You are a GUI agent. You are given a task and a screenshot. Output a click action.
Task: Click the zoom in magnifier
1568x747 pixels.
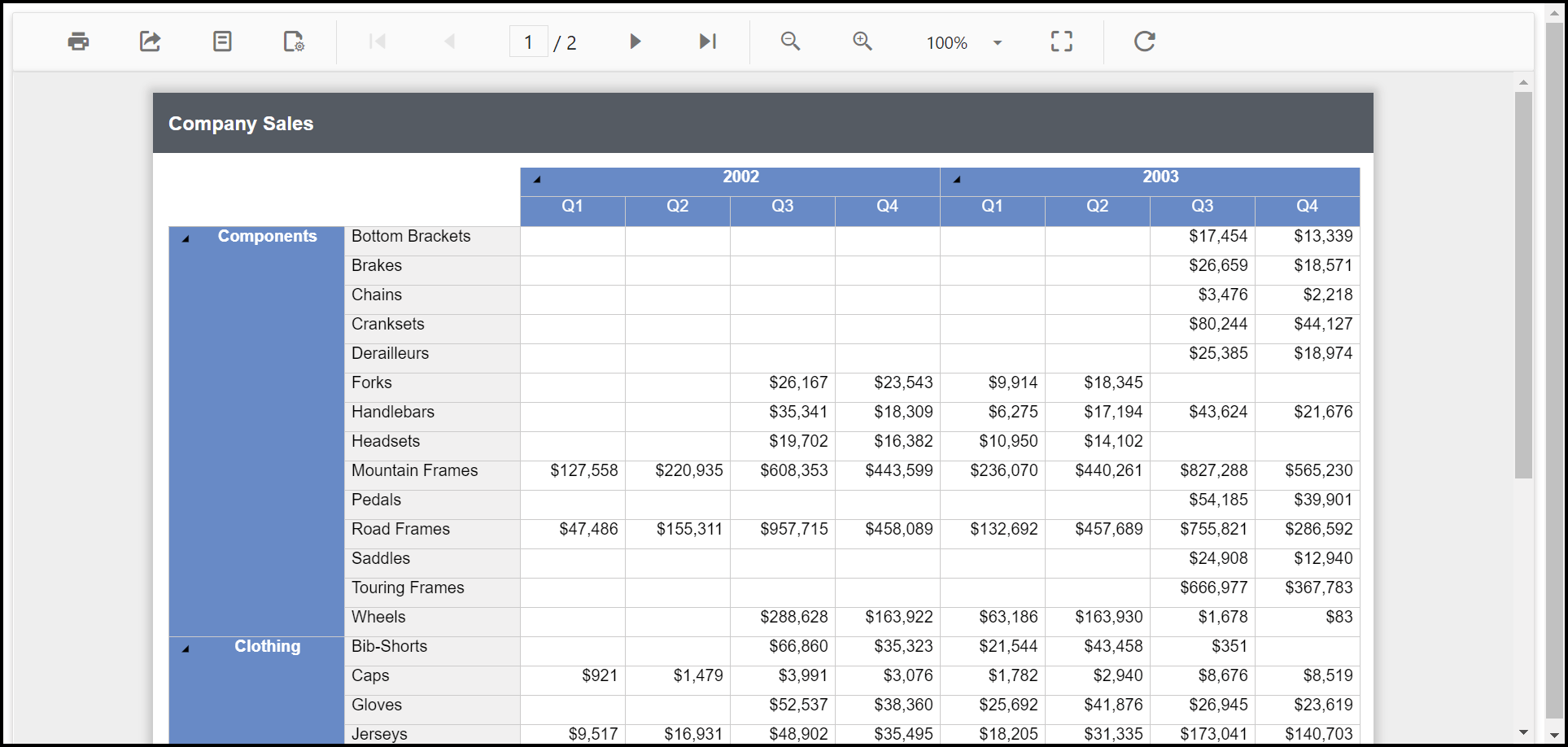pyautogui.click(x=863, y=41)
